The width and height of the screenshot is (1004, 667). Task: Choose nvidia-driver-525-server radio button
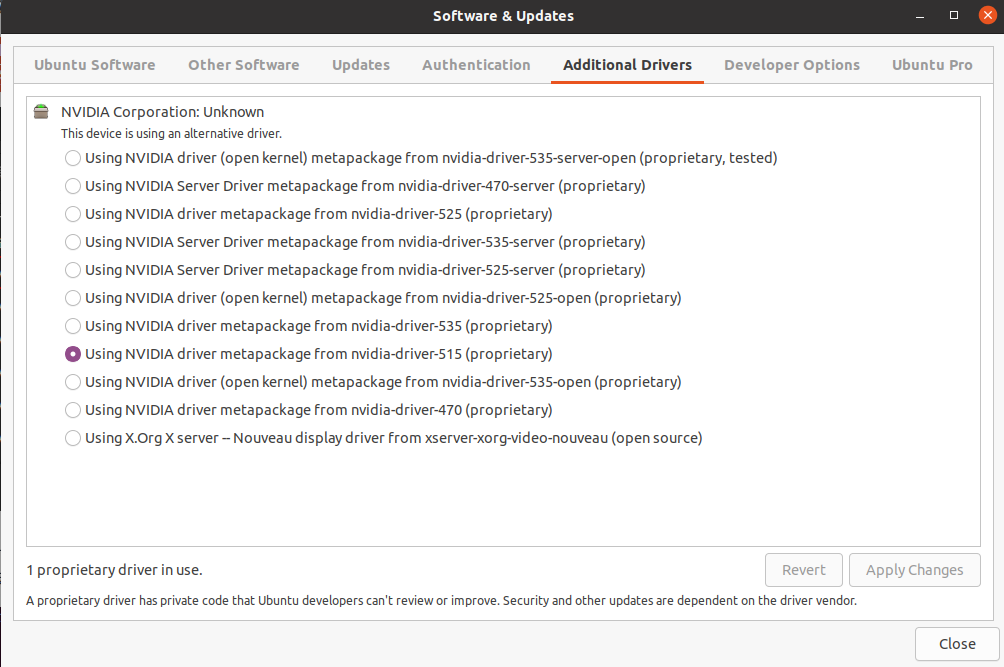pos(73,270)
